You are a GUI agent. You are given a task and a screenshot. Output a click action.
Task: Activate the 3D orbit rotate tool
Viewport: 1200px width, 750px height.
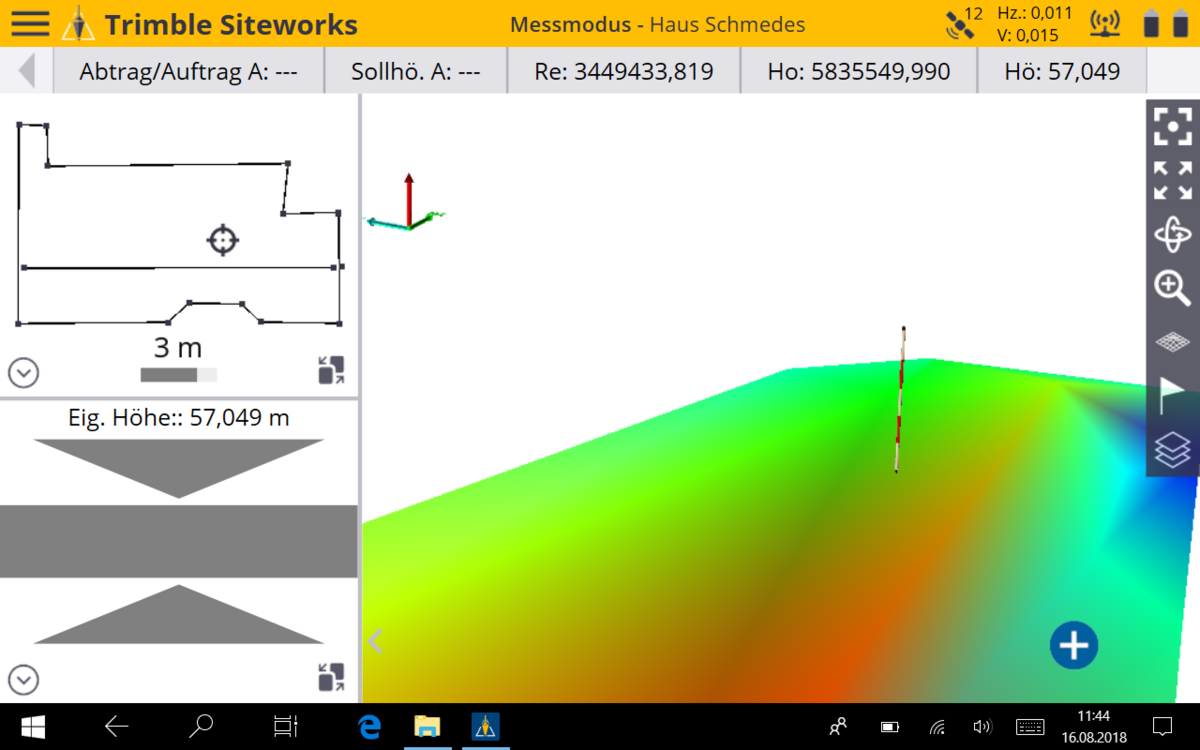click(1173, 235)
